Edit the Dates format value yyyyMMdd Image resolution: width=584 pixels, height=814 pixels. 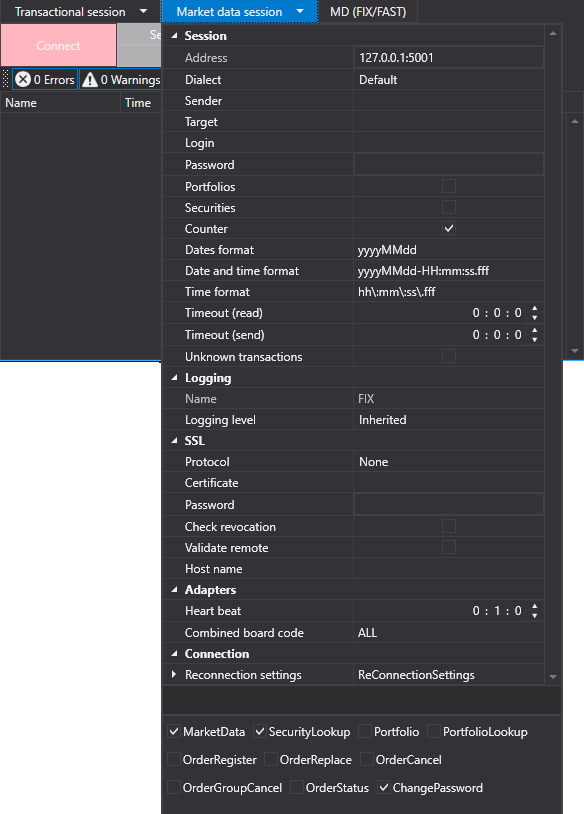(x=449, y=250)
